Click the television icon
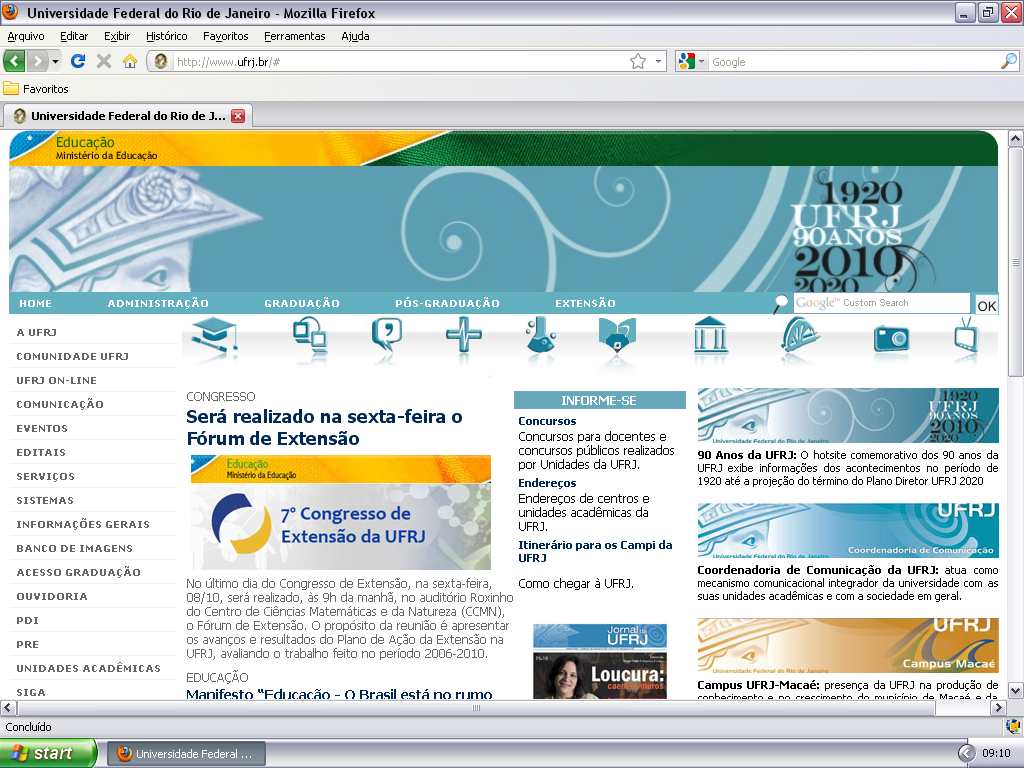The height and width of the screenshot is (768, 1024). pos(966,335)
